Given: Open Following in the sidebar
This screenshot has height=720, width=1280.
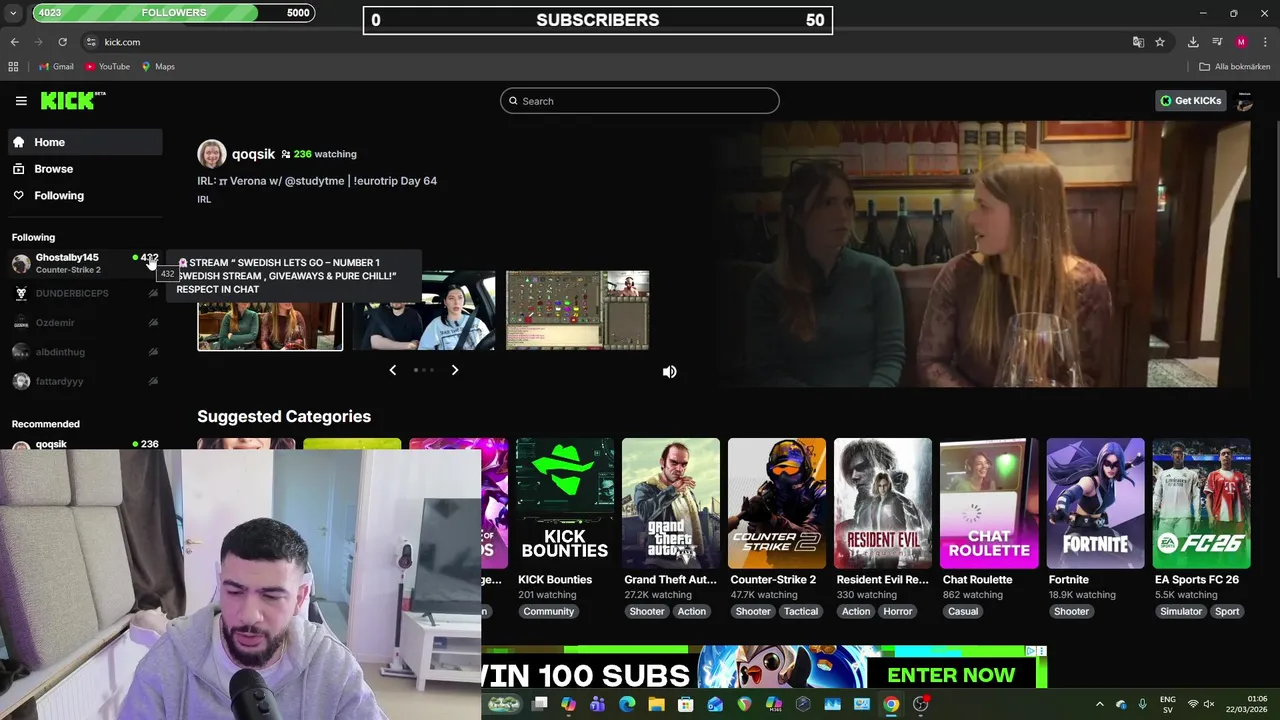Looking at the screenshot, I should coord(85,195).
